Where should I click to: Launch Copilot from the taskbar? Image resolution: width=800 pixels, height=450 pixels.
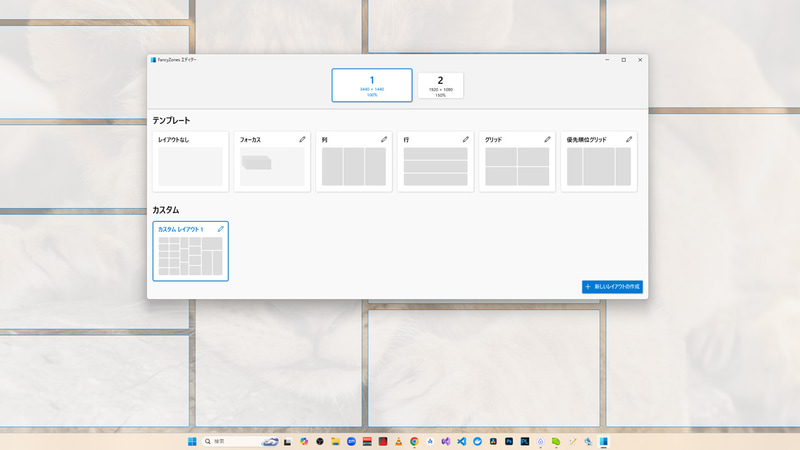point(304,441)
